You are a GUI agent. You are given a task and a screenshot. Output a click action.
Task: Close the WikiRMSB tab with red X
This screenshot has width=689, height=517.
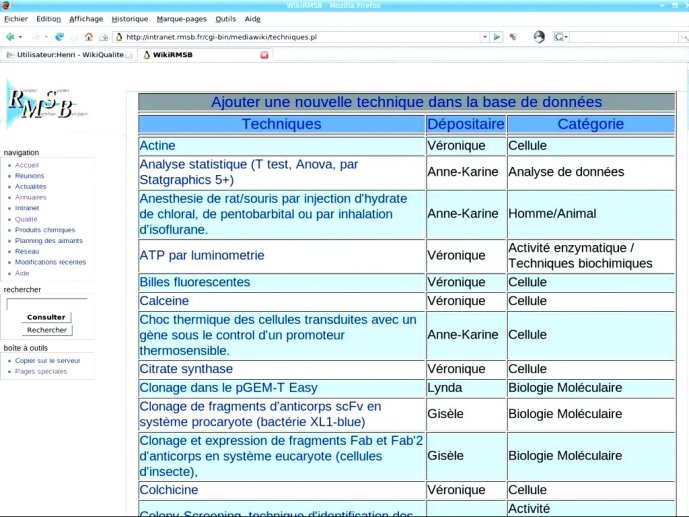pos(264,55)
